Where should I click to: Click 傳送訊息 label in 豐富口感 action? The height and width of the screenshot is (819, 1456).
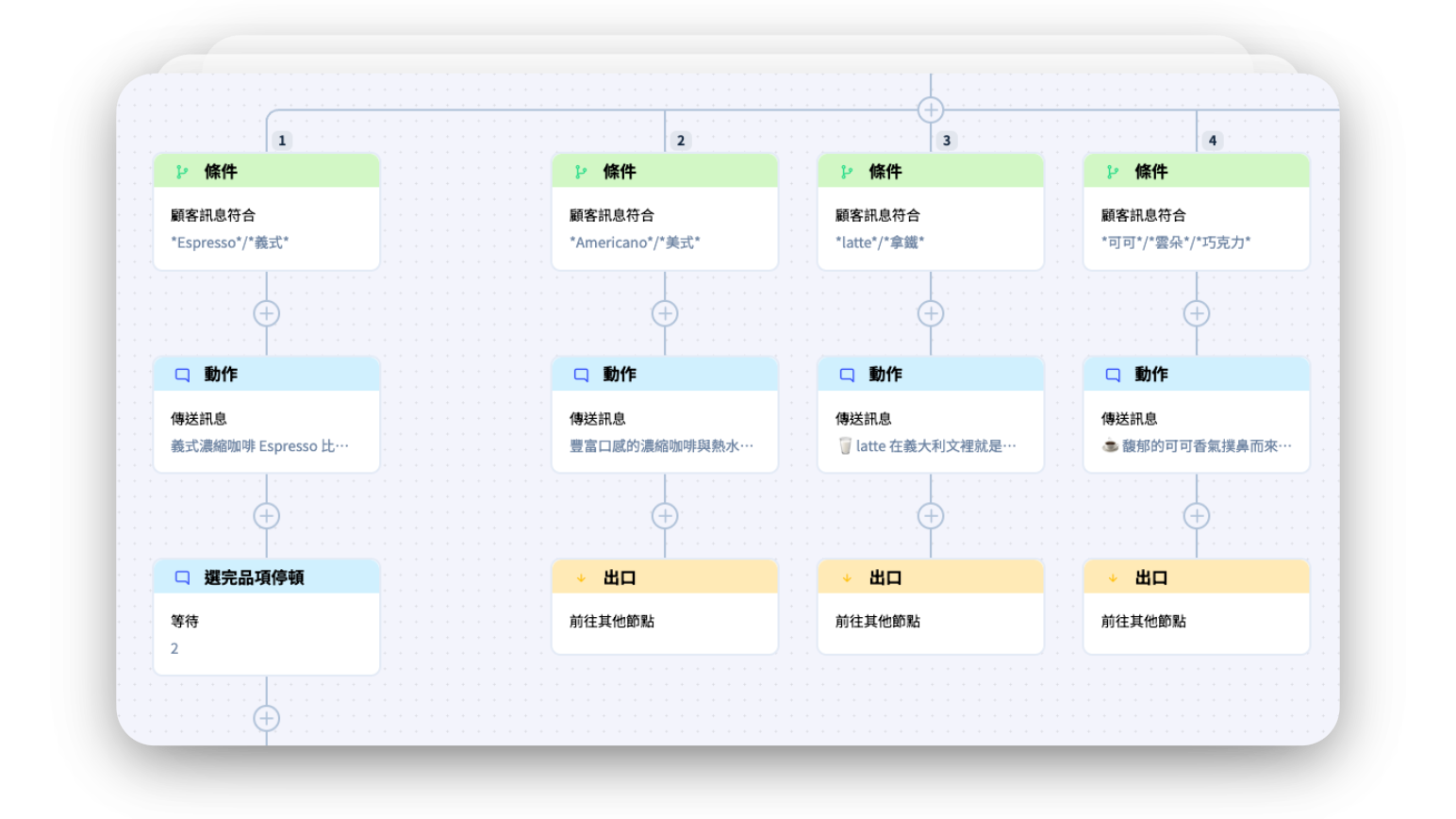point(597,418)
